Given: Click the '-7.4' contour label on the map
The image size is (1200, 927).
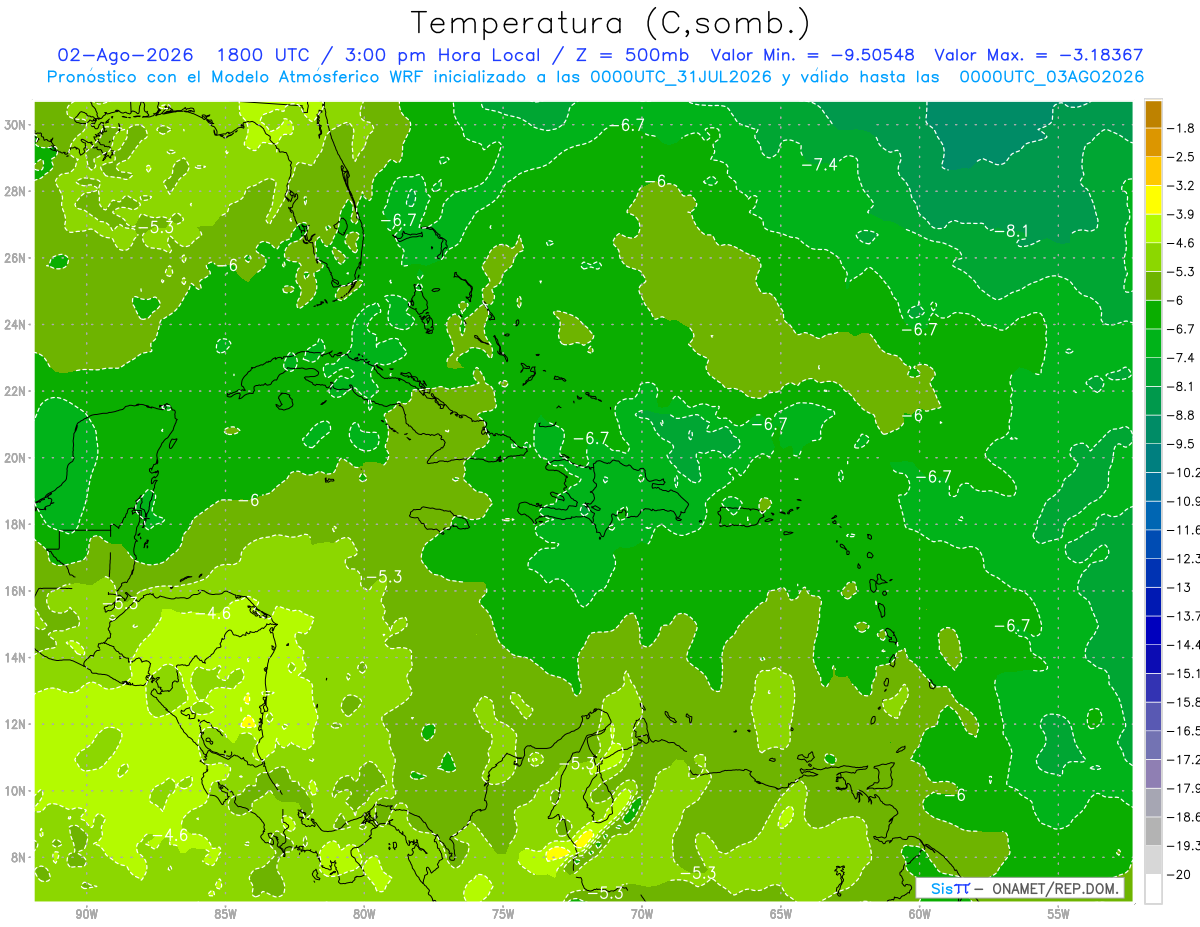Looking at the screenshot, I should [819, 164].
